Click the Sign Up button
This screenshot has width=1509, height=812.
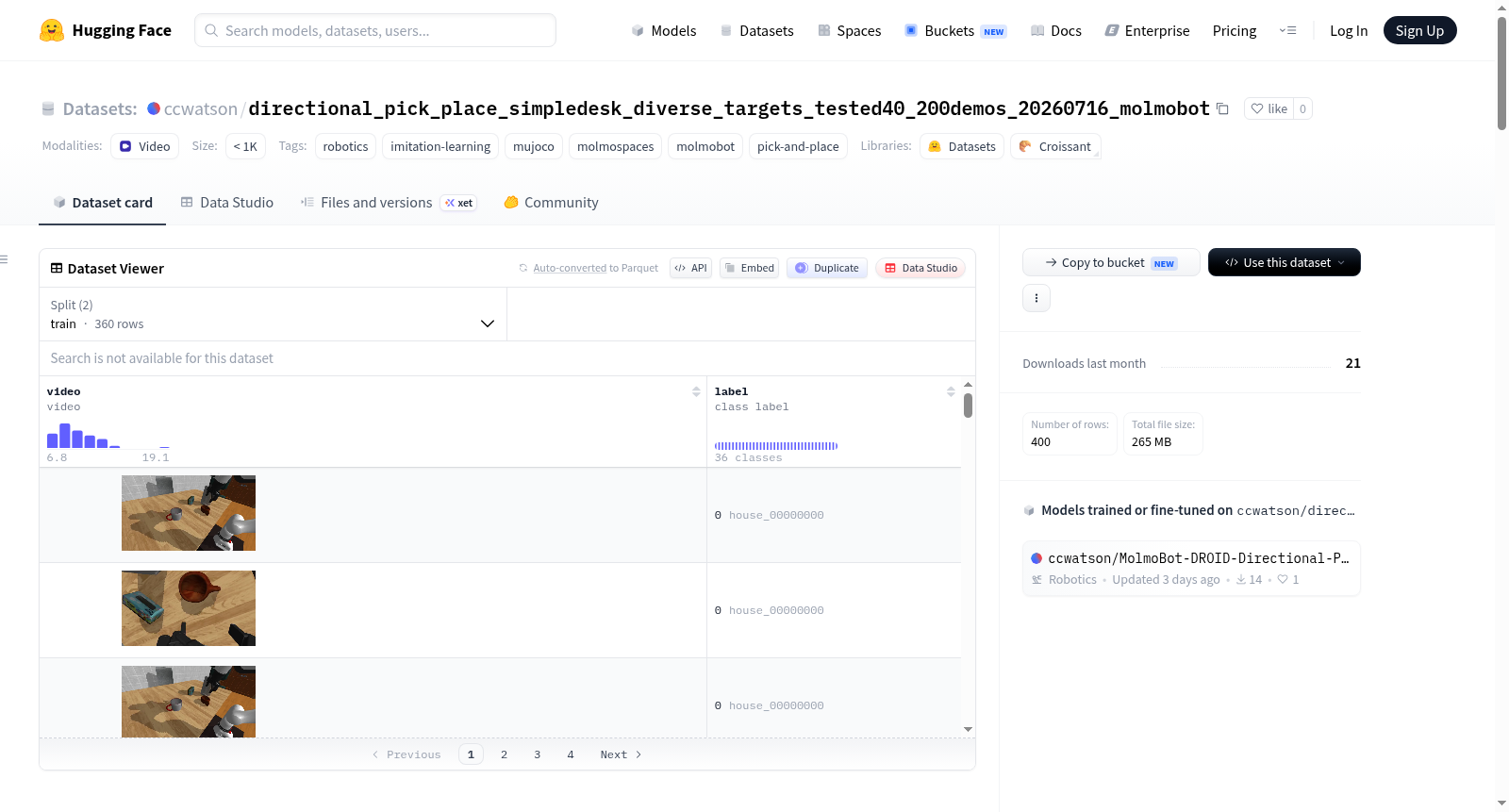pyautogui.click(x=1419, y=30)
